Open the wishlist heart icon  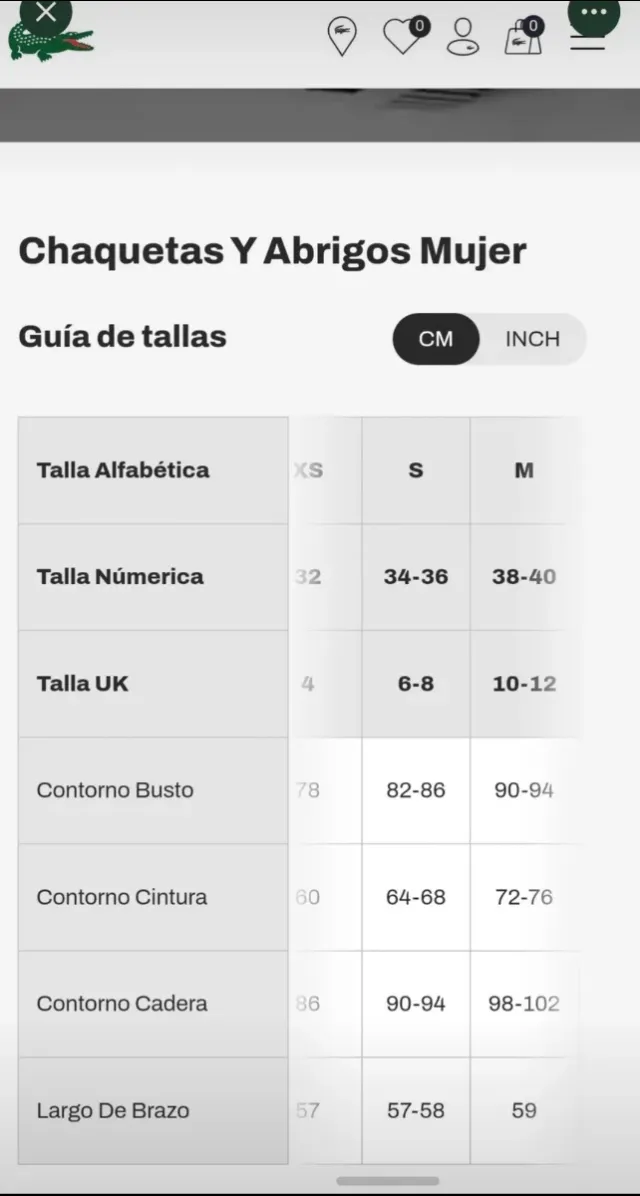point(403,36)
